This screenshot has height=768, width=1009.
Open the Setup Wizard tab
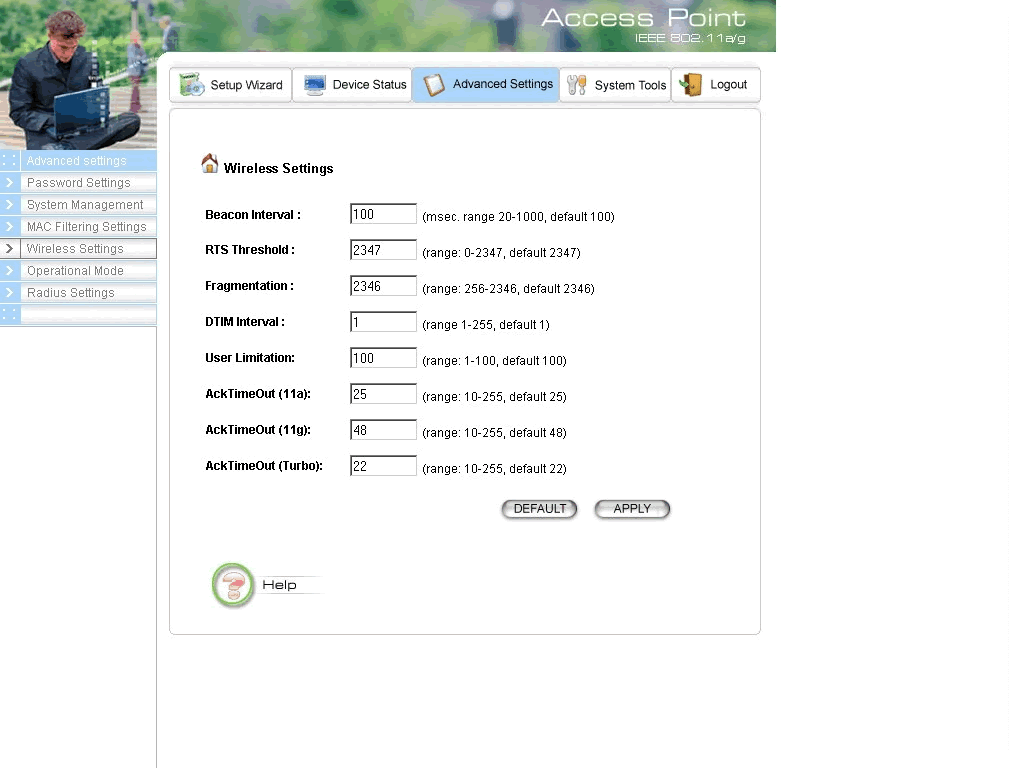tap(230, 85)
